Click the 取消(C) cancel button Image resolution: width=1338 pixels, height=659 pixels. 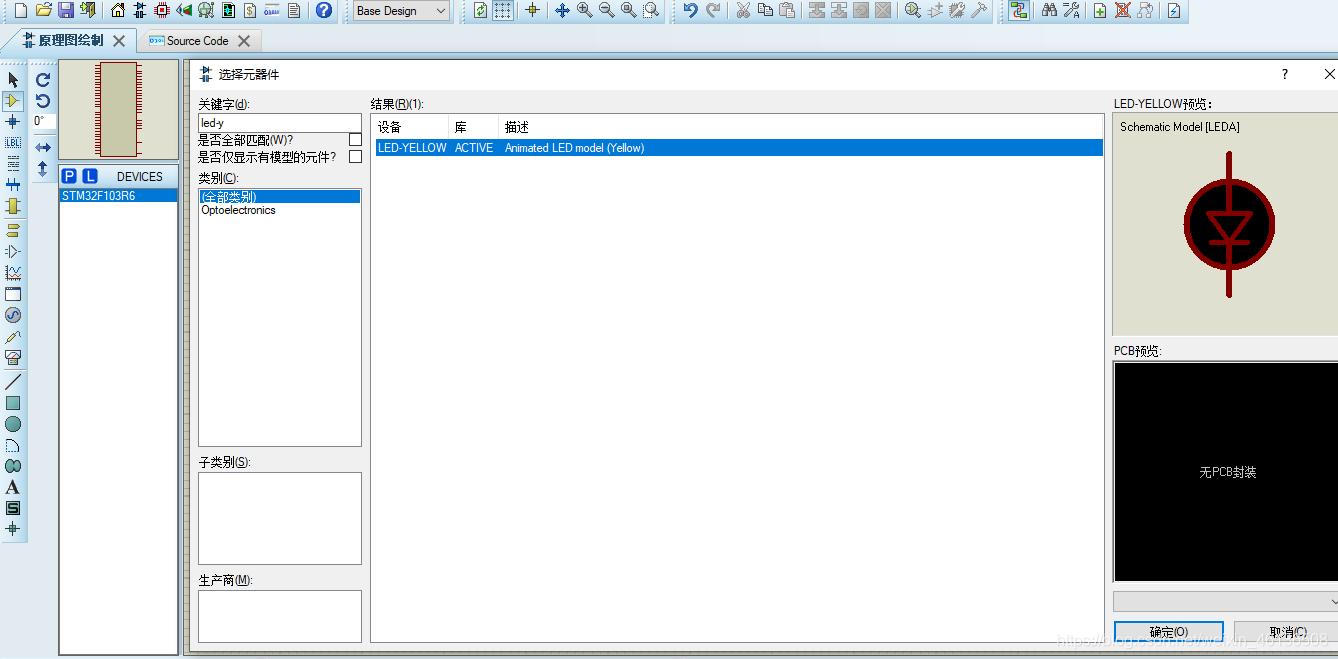pyautogui.click(x=1286, y=632)
